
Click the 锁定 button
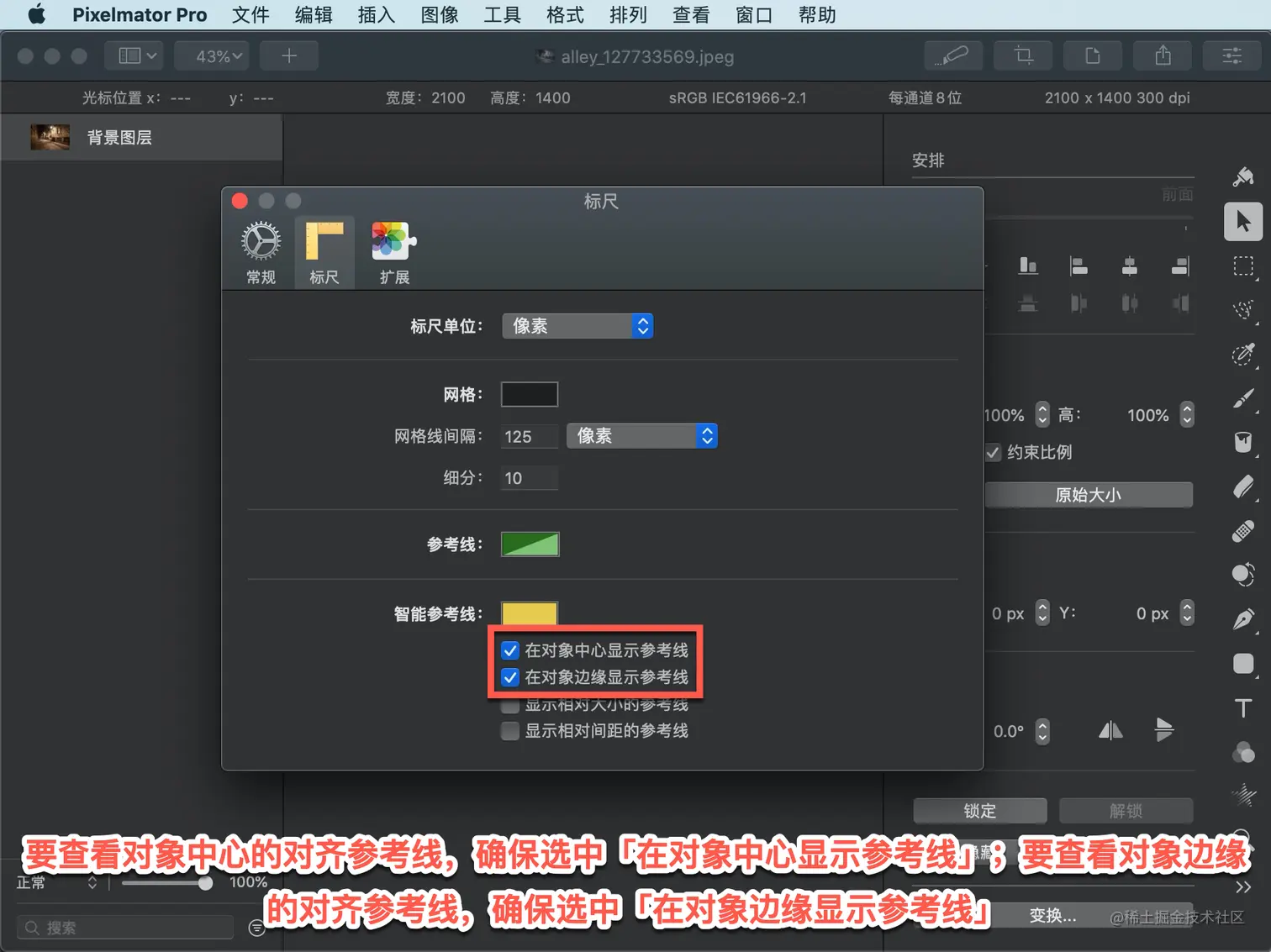coord(980,811)
